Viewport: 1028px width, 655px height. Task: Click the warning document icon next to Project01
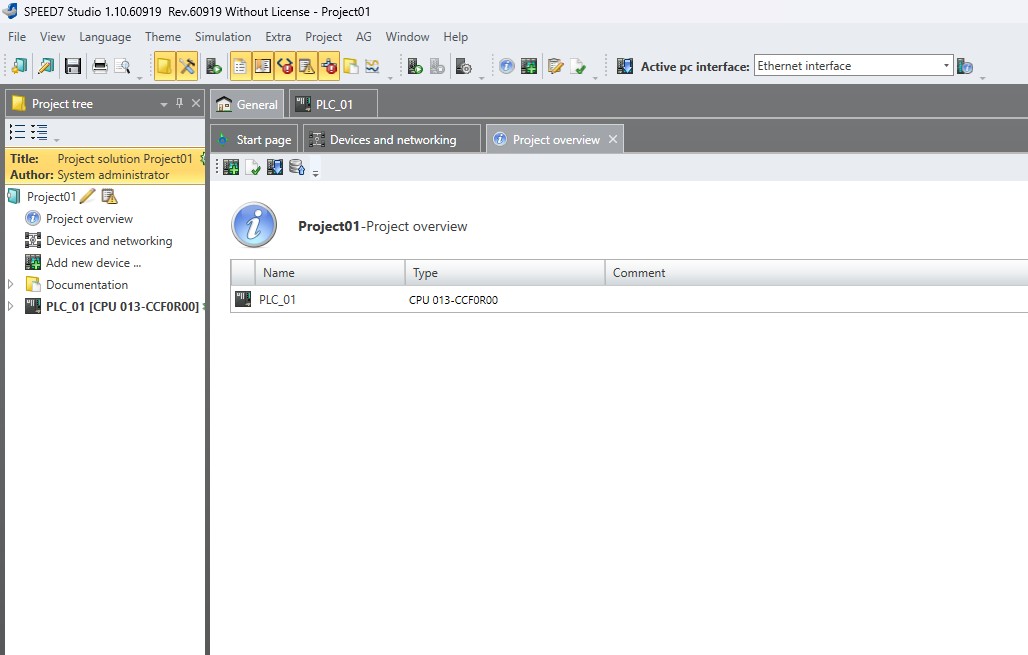coord(109,196)
